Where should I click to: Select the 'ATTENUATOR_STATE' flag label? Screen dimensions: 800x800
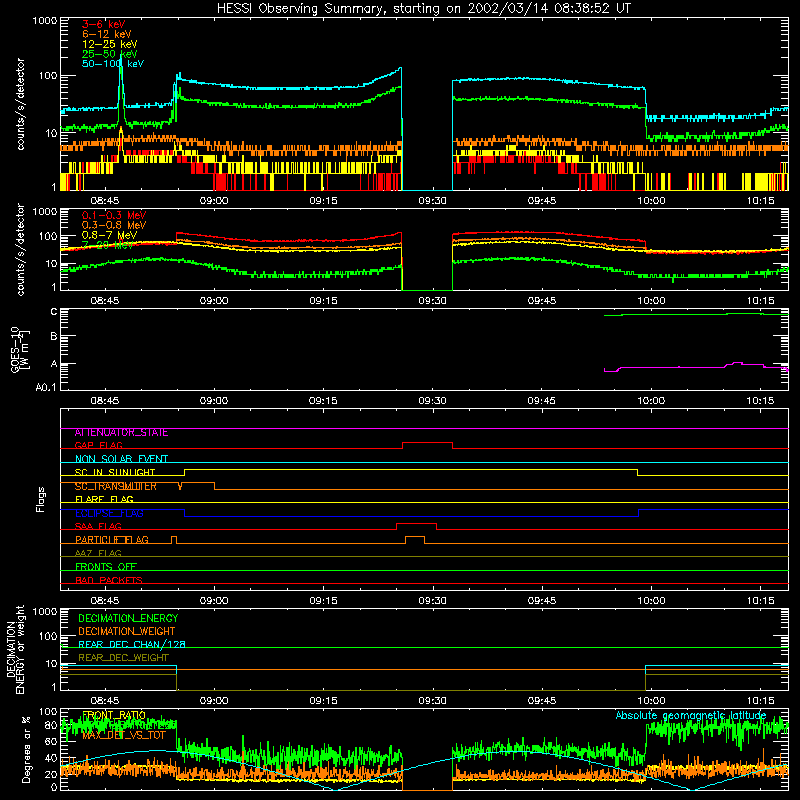[x=121, y=433]
